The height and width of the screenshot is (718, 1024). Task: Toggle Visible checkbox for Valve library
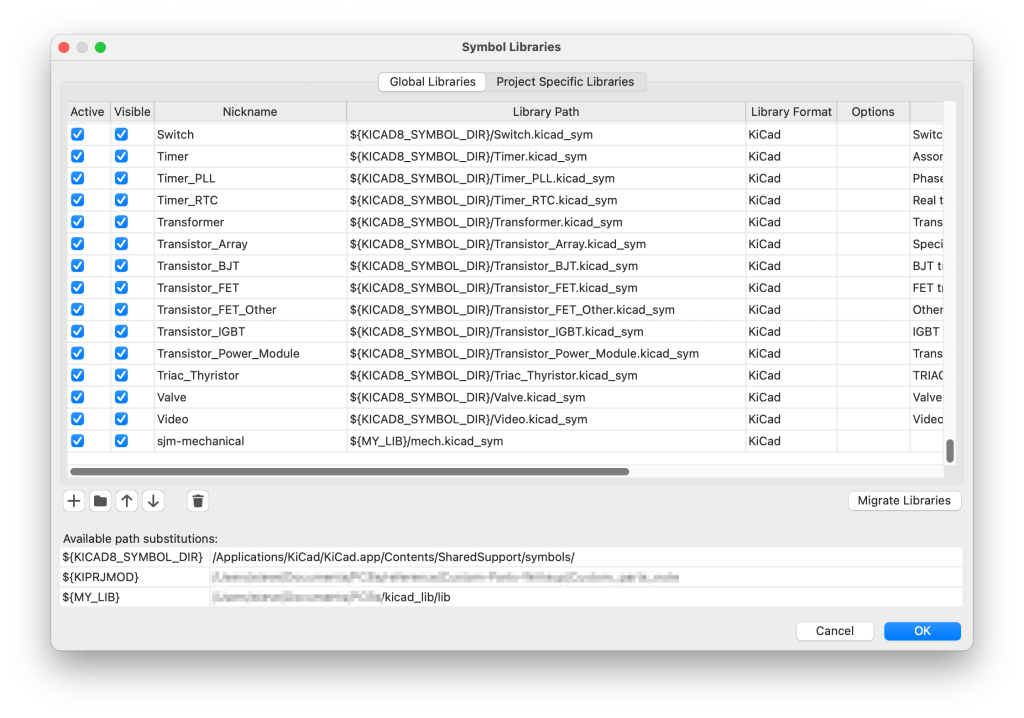121,397
